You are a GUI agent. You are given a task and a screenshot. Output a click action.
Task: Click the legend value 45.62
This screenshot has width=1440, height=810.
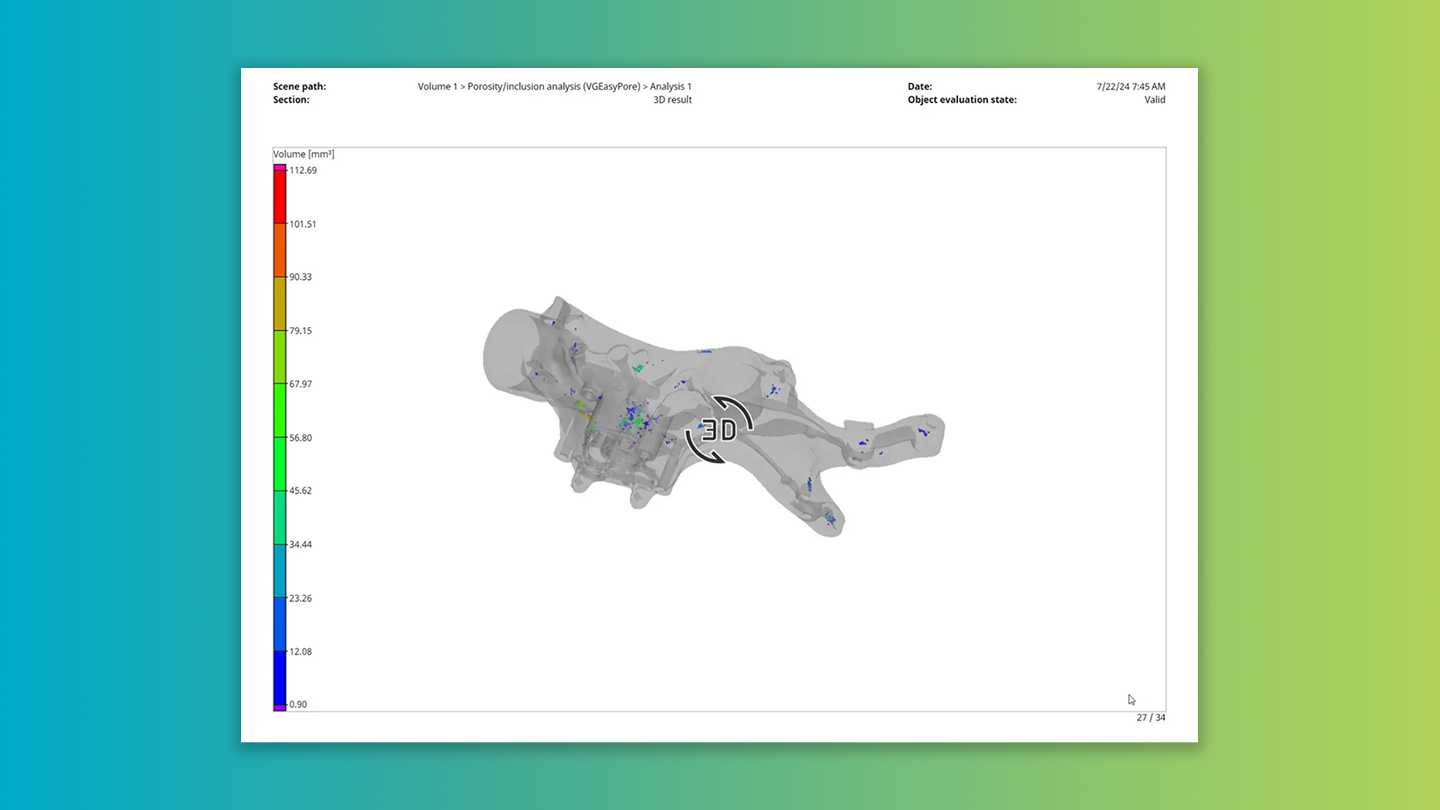pos(301,491)
